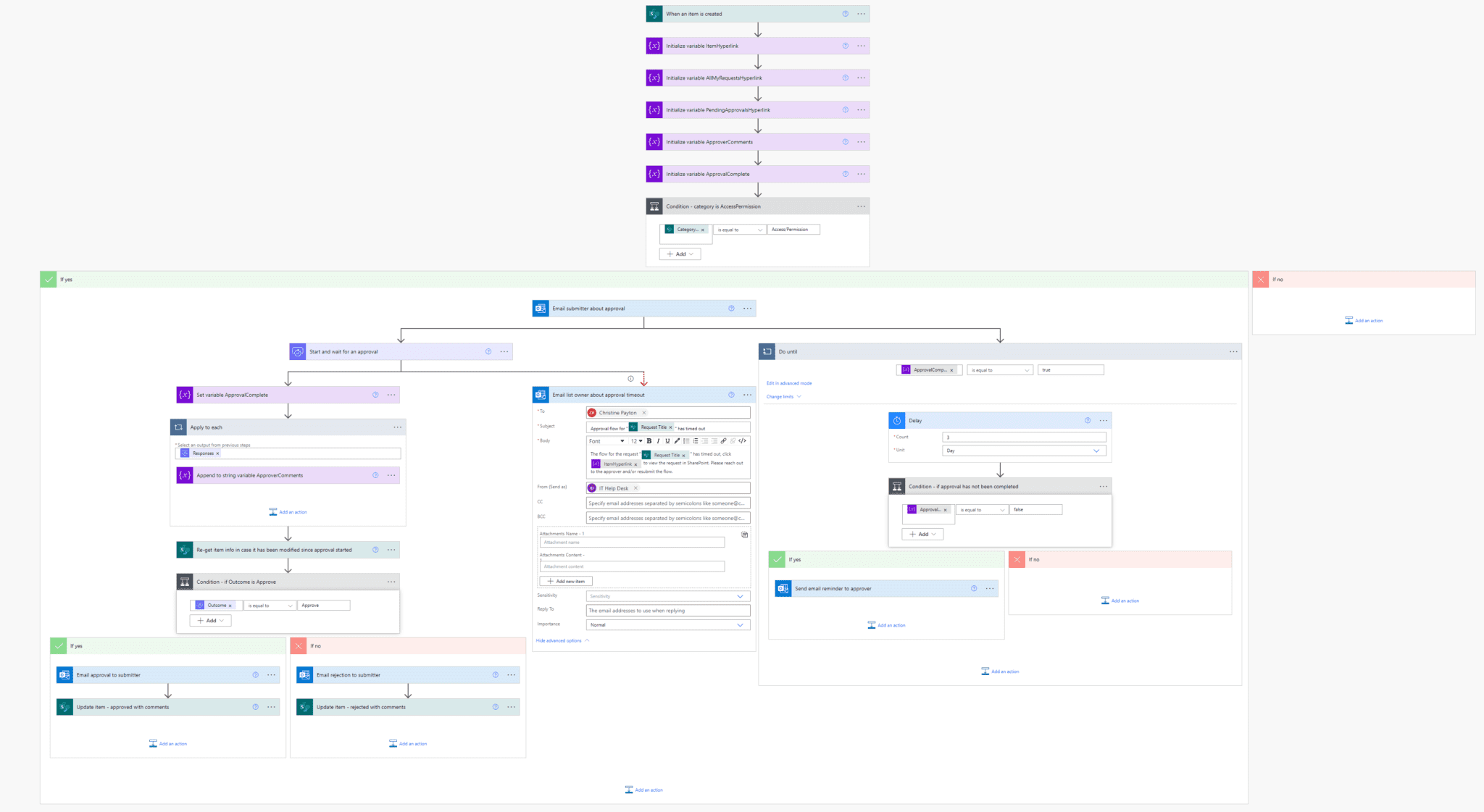Click the condition icon for category is AccessPermission
The height and width of the screenshot is (812, 1484).
coord(654,206)
